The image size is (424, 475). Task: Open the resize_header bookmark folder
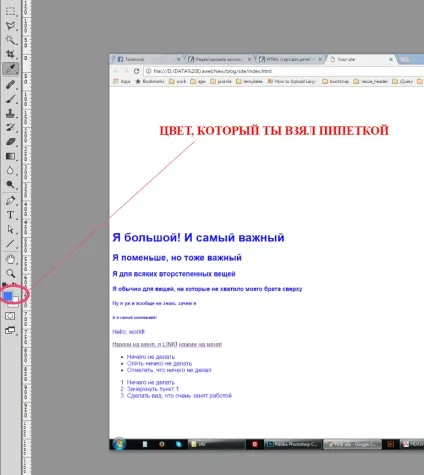point(370,81)
